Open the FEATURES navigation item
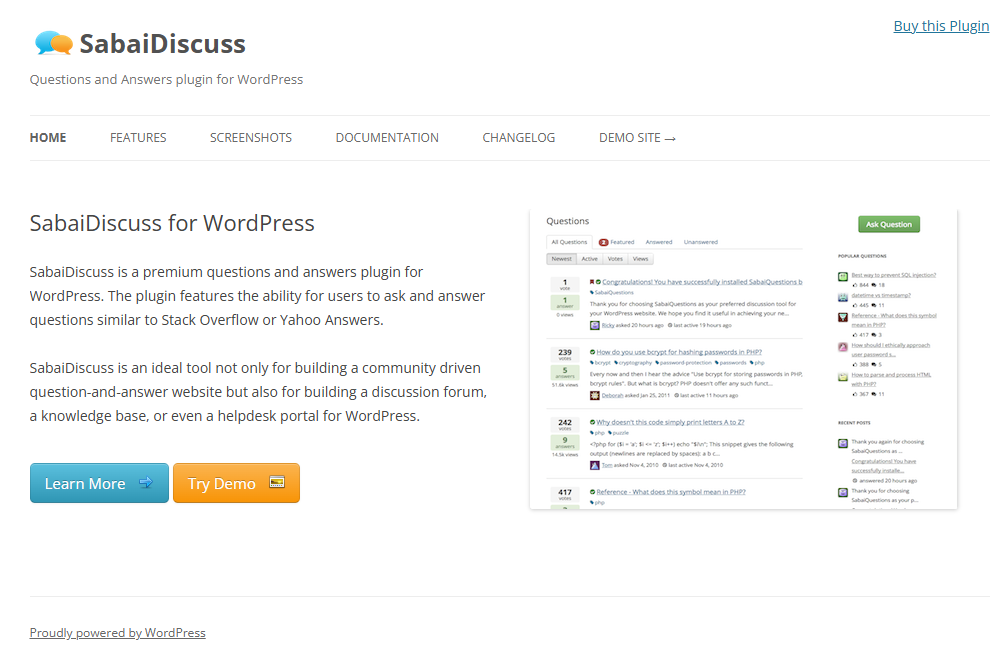The width and height of the screenshot is (1003, 652). (138, 138)
